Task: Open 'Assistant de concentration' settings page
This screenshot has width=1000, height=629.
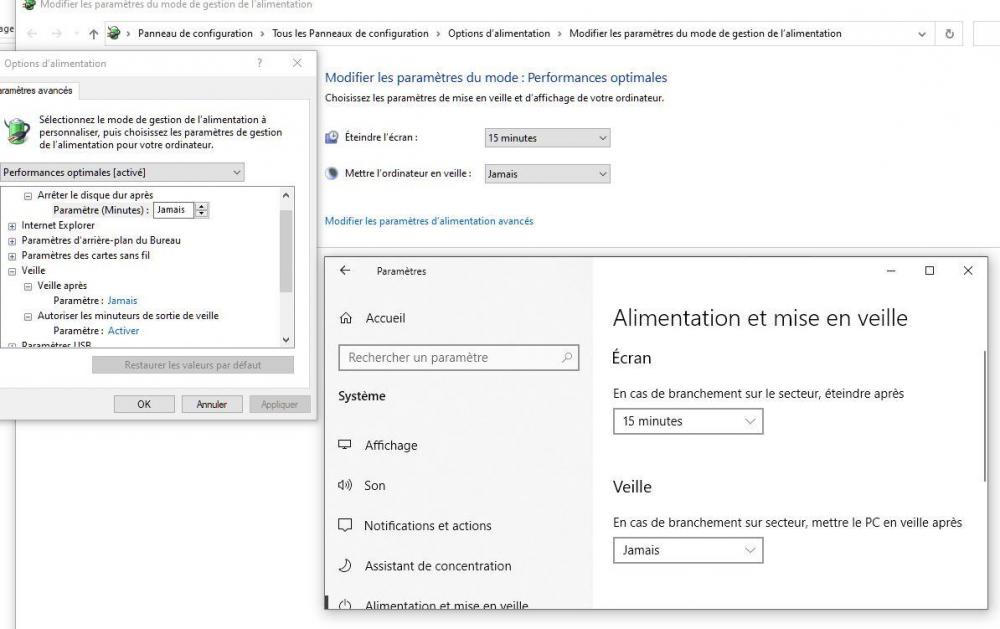Action: pos(425,566)
